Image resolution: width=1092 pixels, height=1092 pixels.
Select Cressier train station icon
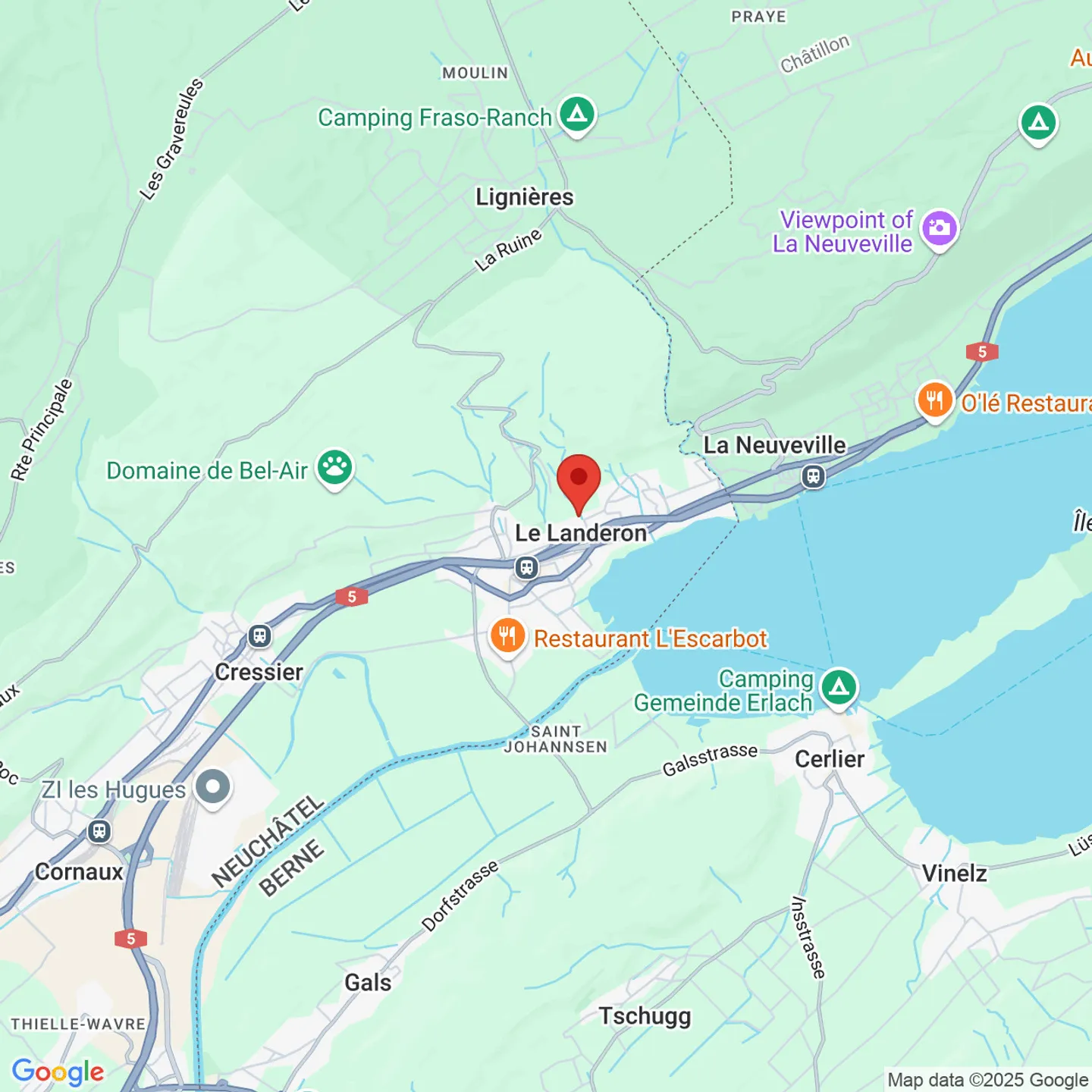click(259, 635)
